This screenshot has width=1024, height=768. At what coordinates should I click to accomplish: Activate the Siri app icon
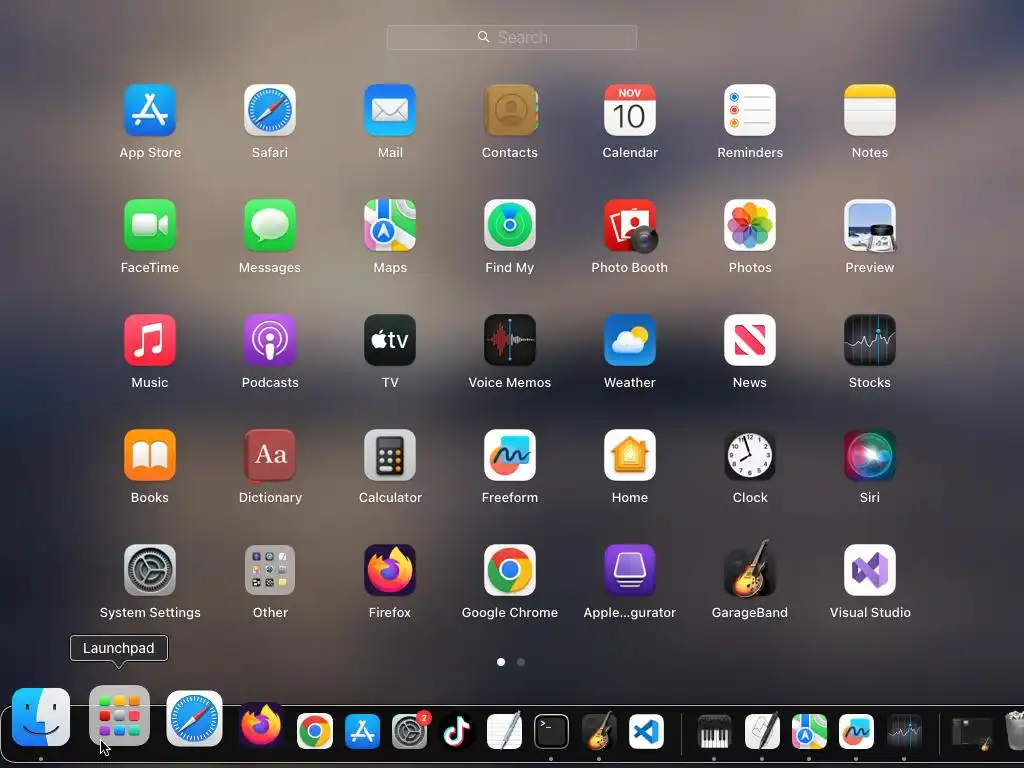870,455
